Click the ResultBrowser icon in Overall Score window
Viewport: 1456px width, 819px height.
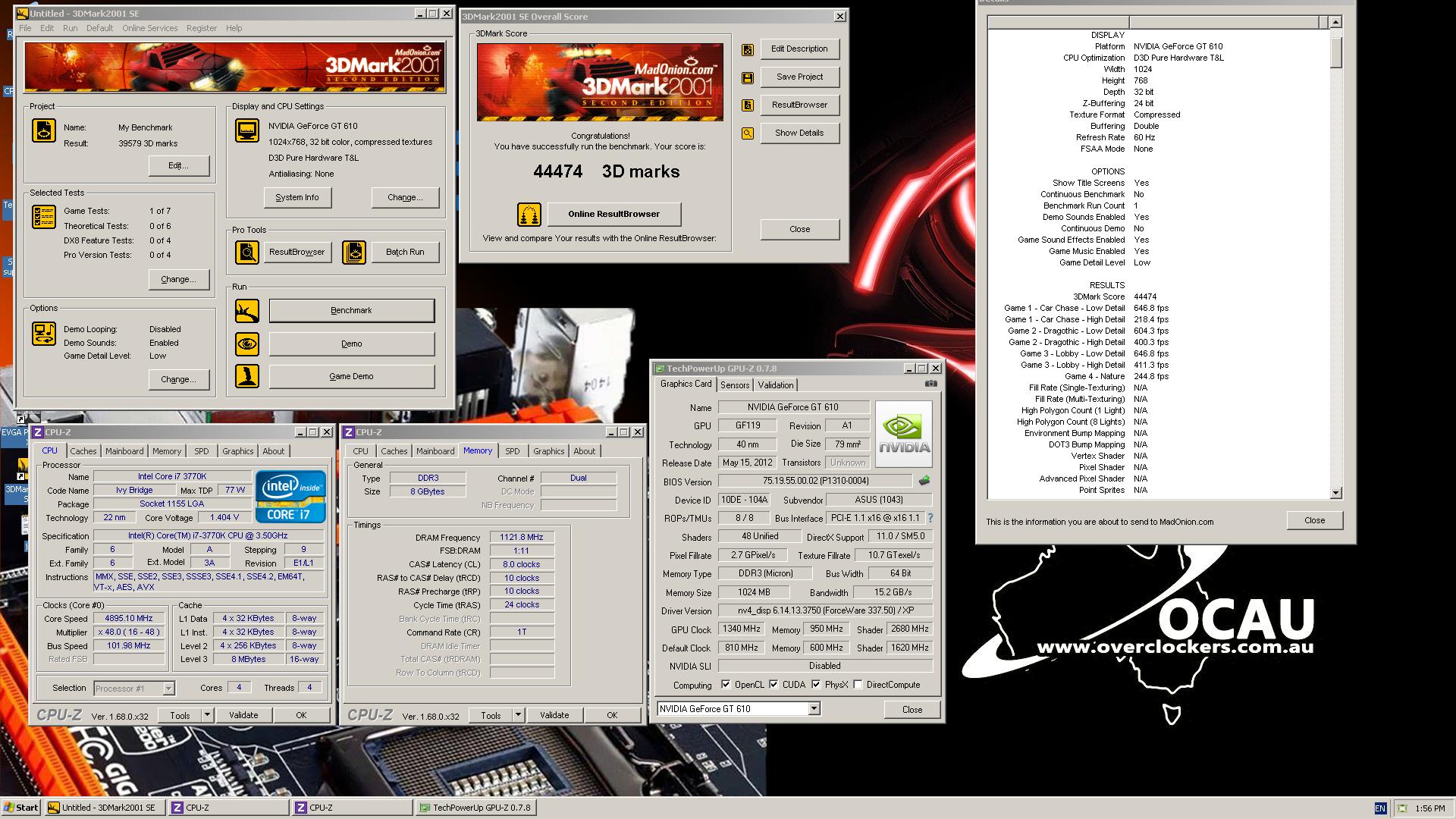[x=748, y=105]
